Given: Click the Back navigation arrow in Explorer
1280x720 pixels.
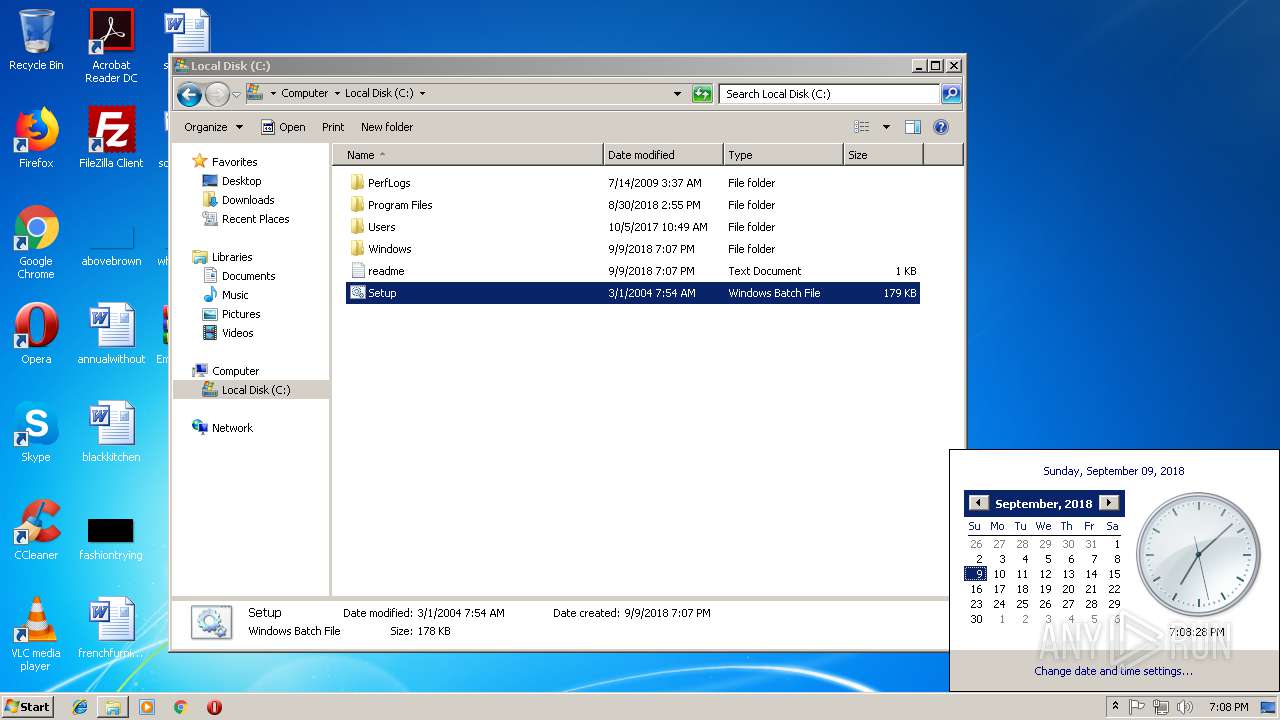Looking at the screenshot, I should (x=189, y=94).
